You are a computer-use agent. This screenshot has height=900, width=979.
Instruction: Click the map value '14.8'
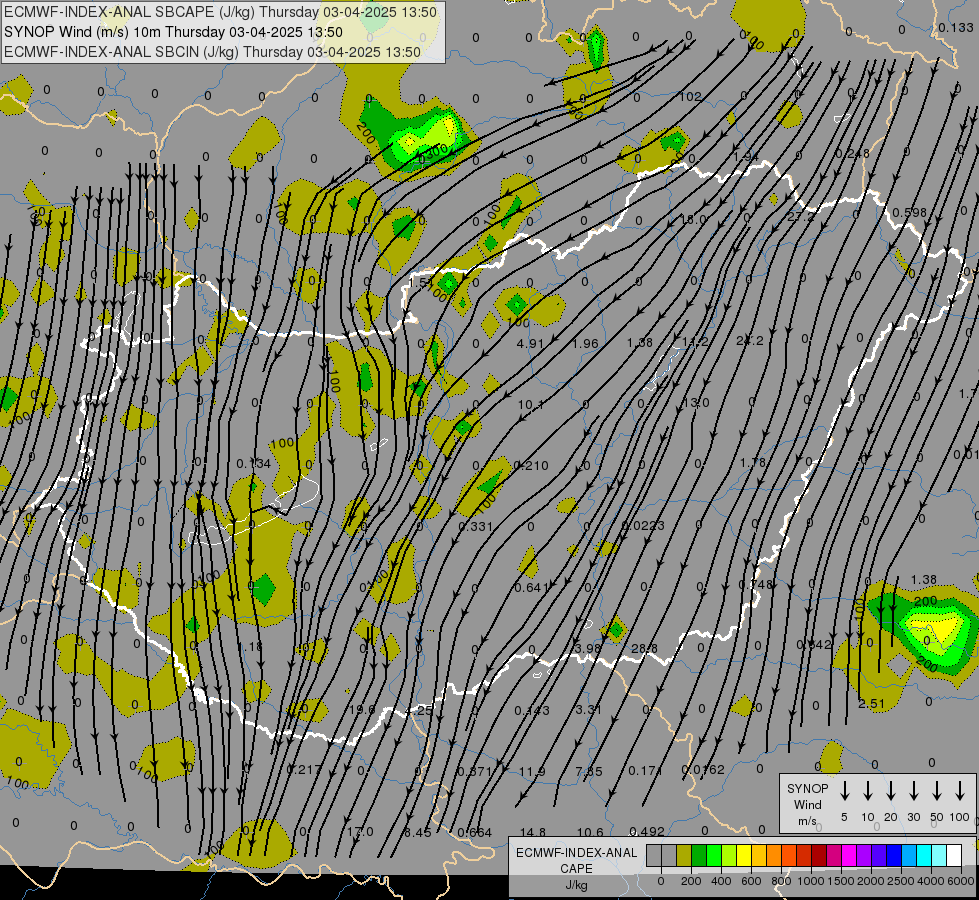[x=533, y=832]
